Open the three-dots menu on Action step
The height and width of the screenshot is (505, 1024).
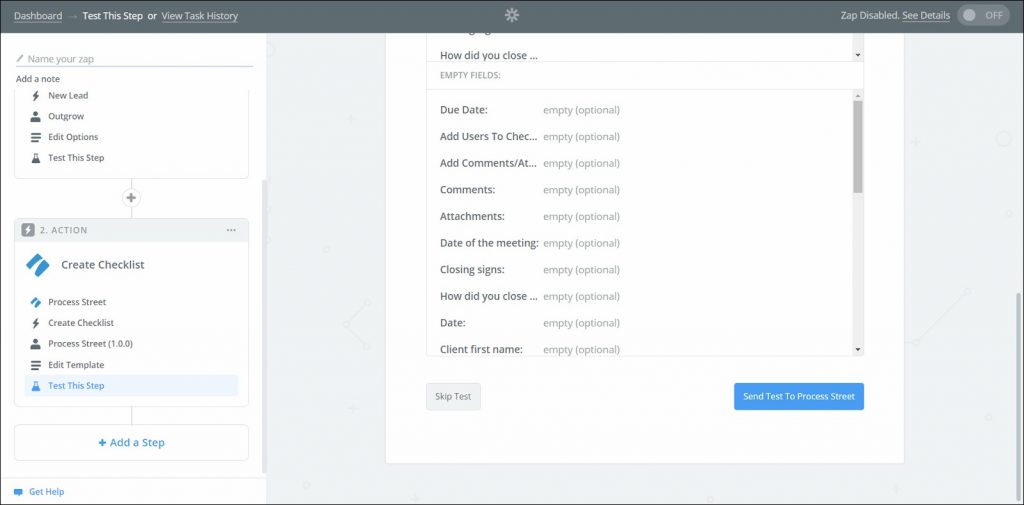coord(231,230)
